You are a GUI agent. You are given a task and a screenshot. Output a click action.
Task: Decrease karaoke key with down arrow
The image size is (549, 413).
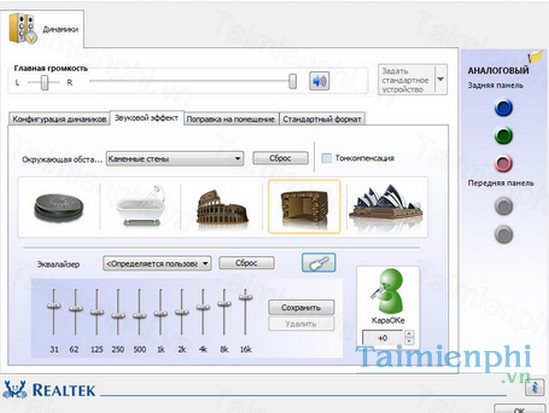pos(409,341)
